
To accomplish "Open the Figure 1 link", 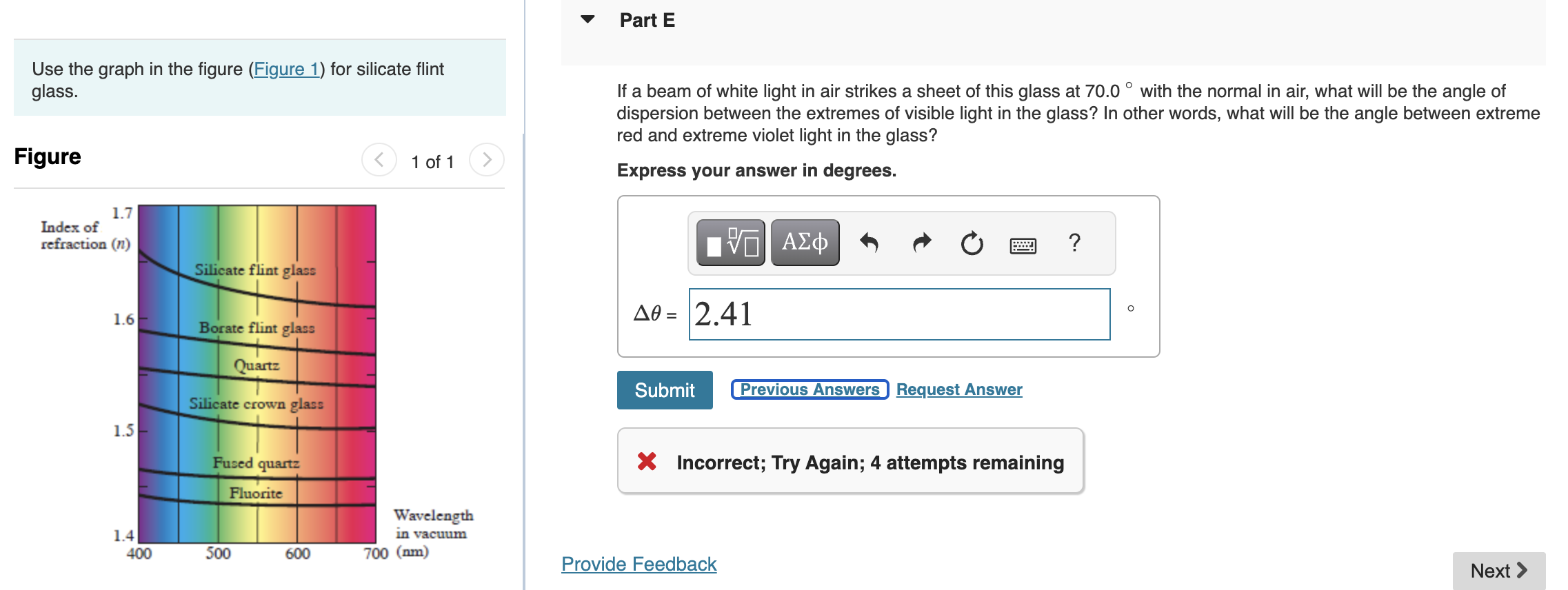I will (x=288, y=69).
